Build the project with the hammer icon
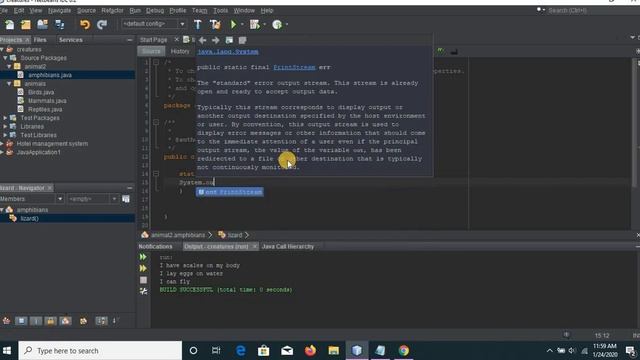 (x=198, y=24)
